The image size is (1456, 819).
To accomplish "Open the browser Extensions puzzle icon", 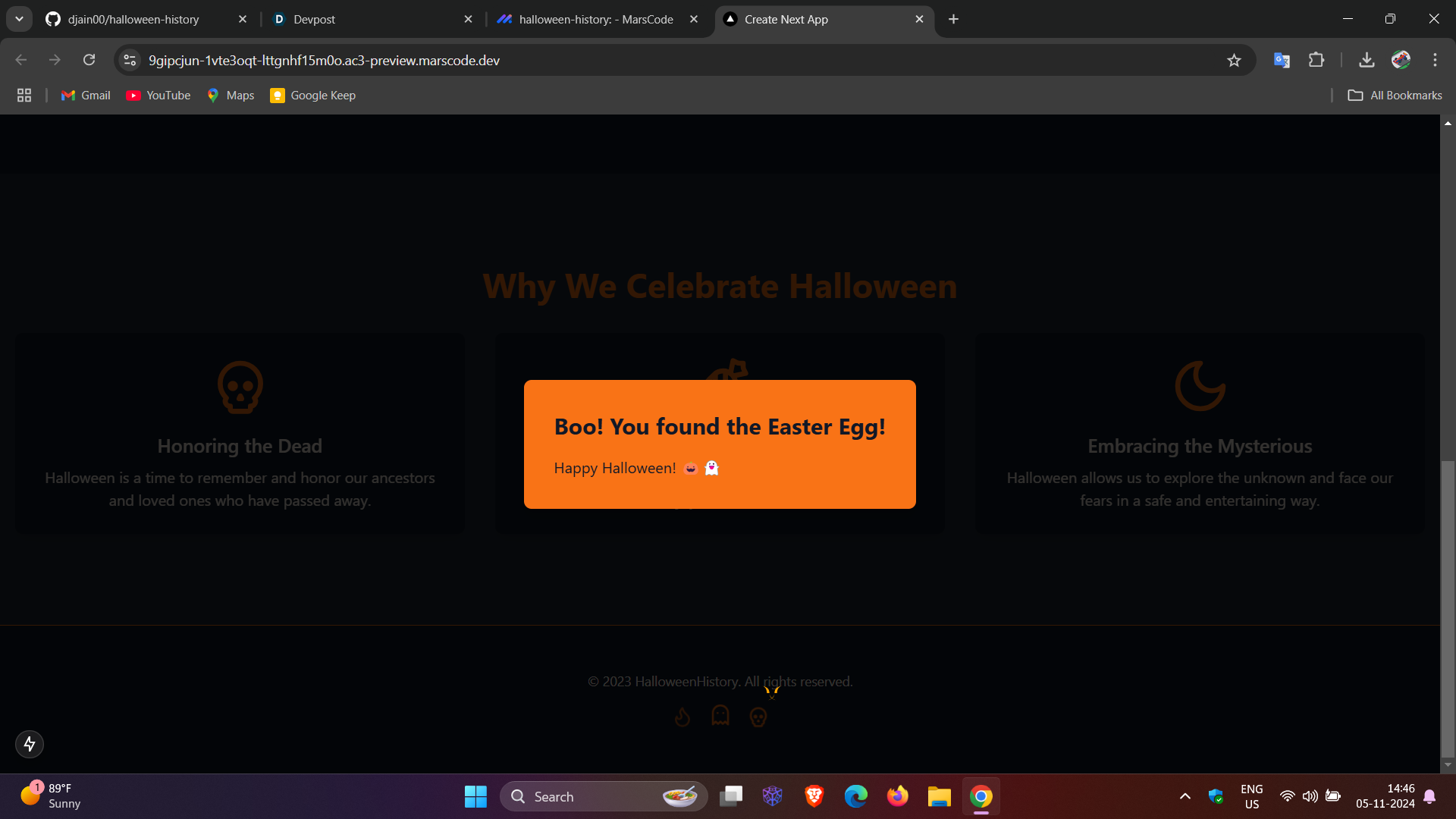I will (1316, 61).
